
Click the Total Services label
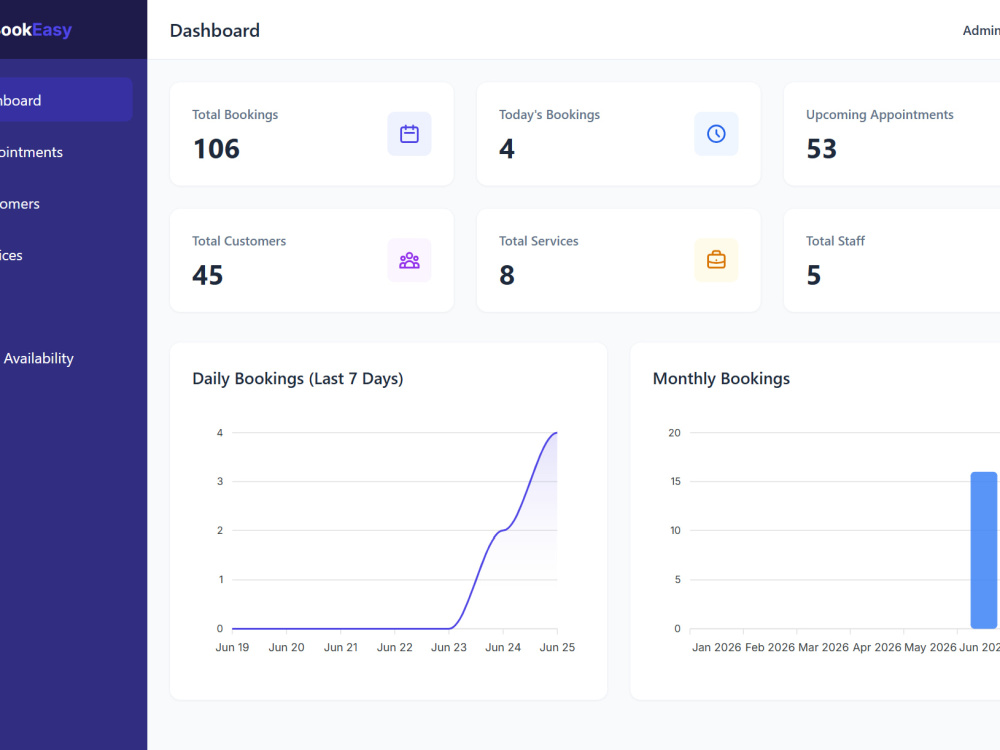539,241
